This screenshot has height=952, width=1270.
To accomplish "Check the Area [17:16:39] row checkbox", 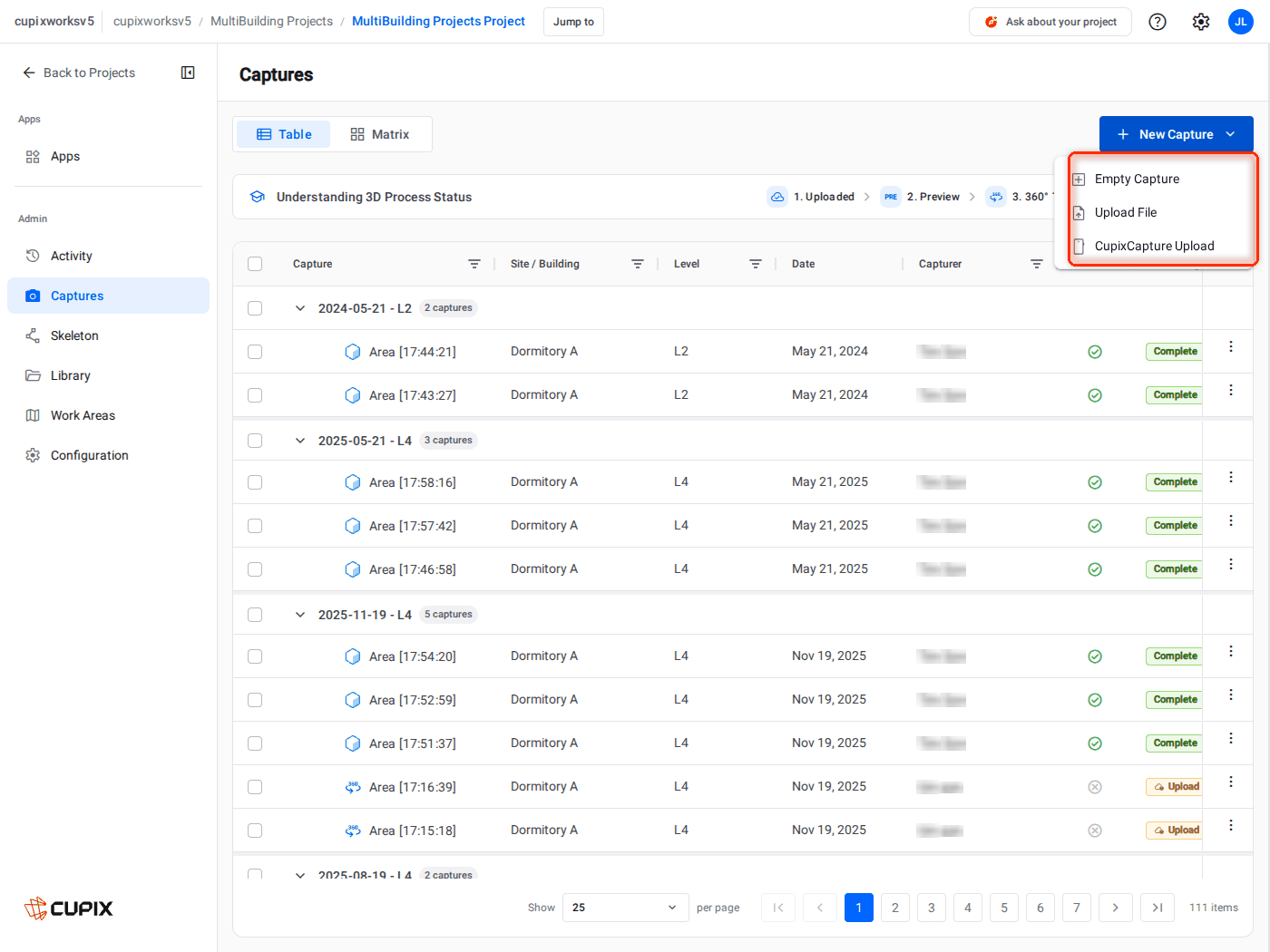I will 255,787.
